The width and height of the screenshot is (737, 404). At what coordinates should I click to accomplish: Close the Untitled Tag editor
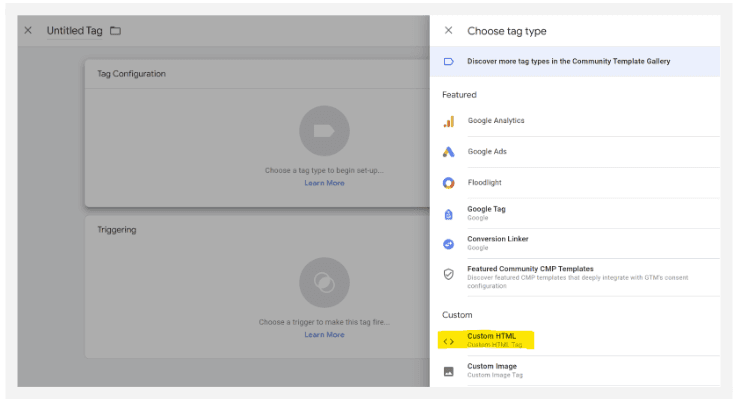(28, 31)
